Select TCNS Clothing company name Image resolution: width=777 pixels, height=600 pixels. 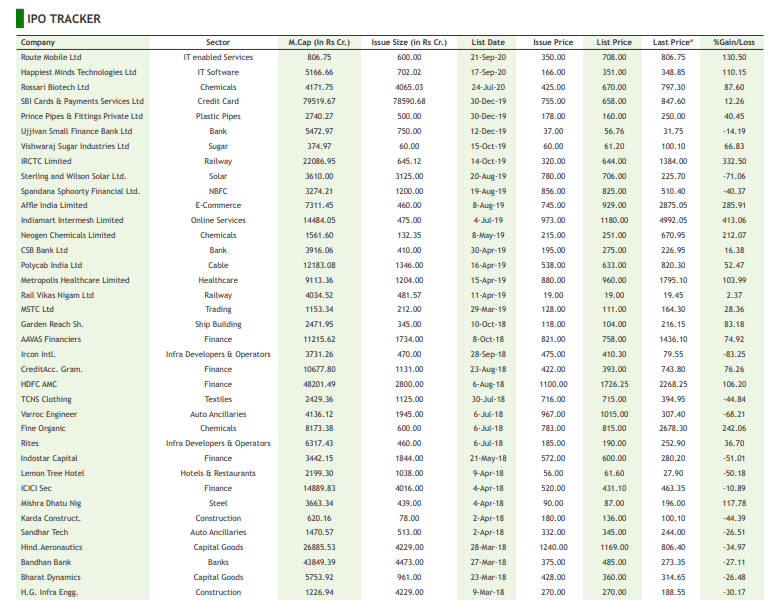pyautogui.click(x=46, y=399)
